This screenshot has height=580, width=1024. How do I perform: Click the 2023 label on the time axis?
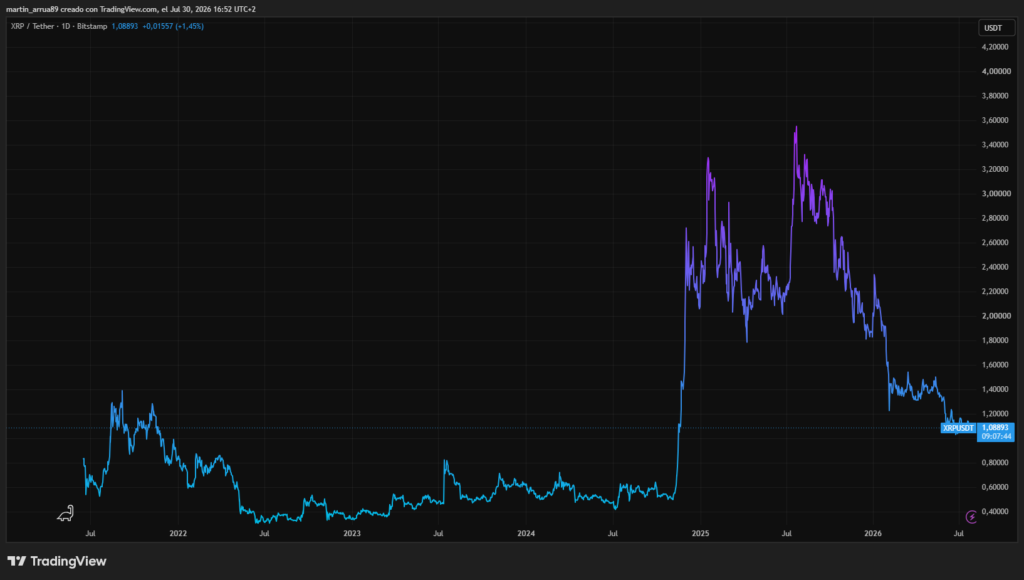click(x=351, y=533)
